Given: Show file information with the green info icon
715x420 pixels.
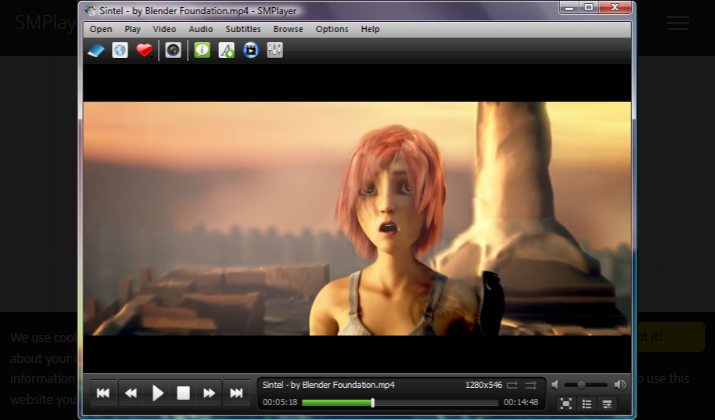Looking at the screenshot, I should (x=202, y=50).
